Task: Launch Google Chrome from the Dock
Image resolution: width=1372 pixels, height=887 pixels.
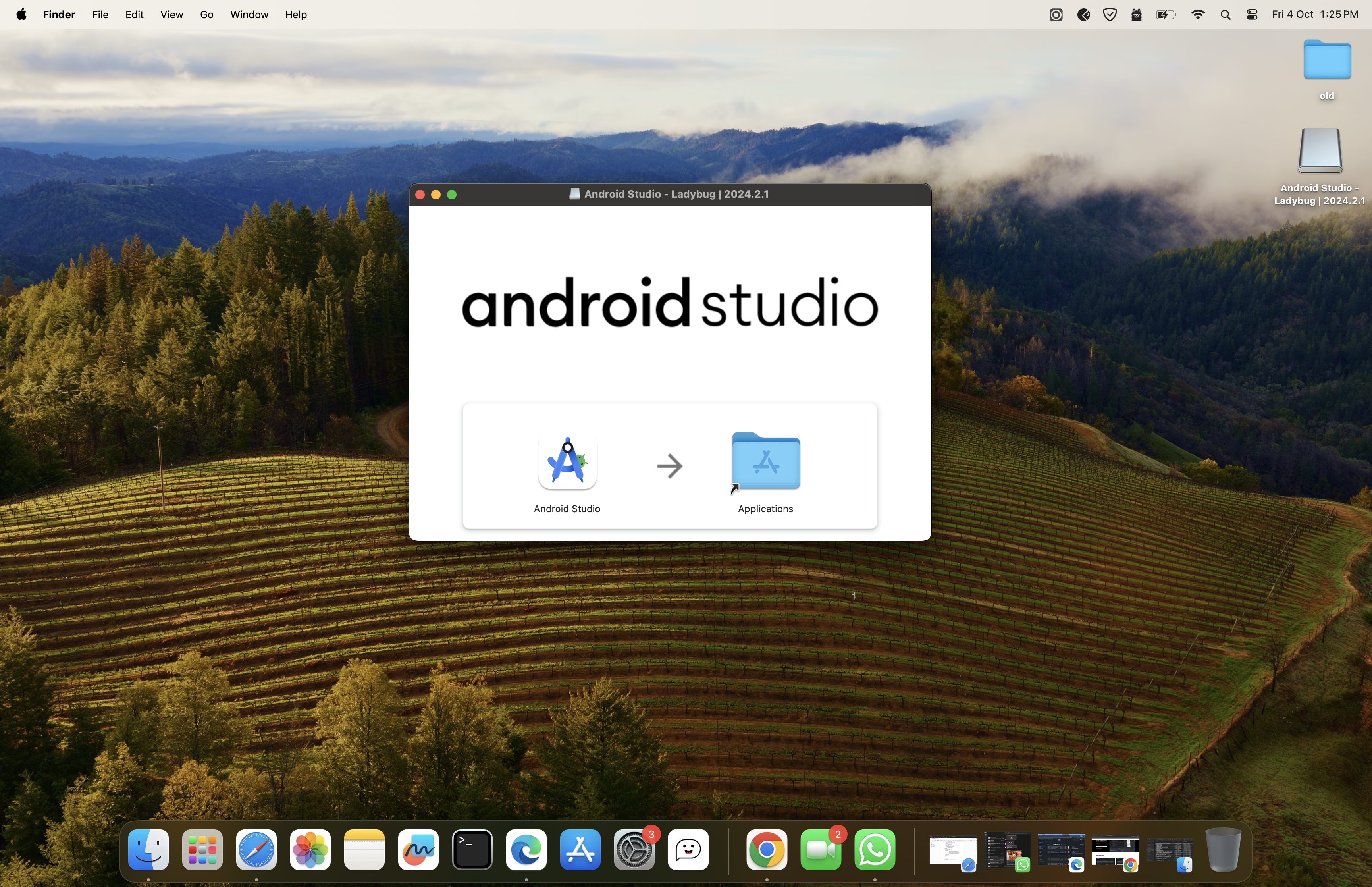Action: click(766, 850)
